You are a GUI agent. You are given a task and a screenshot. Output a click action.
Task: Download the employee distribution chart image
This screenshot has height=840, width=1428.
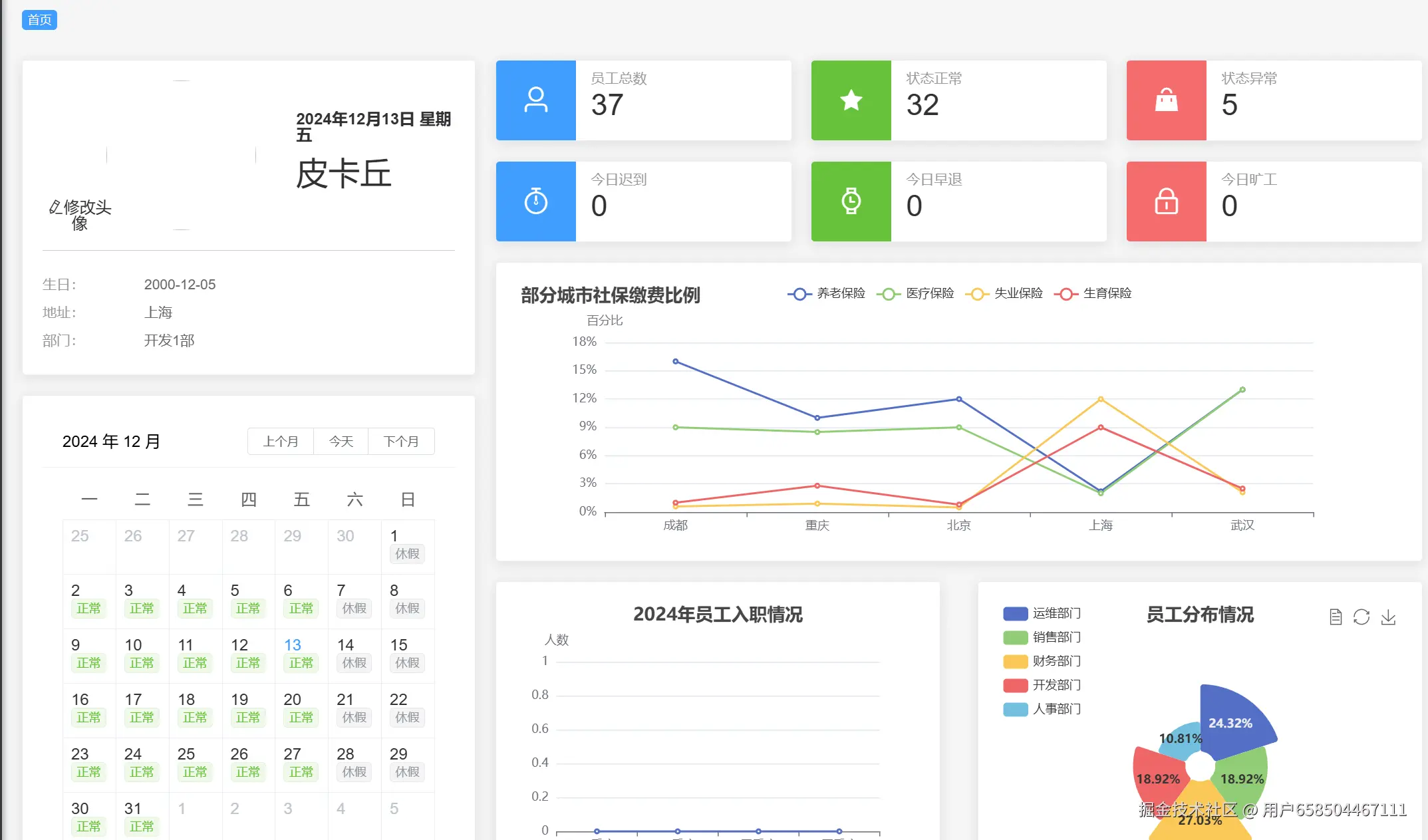pos(1388,617)
